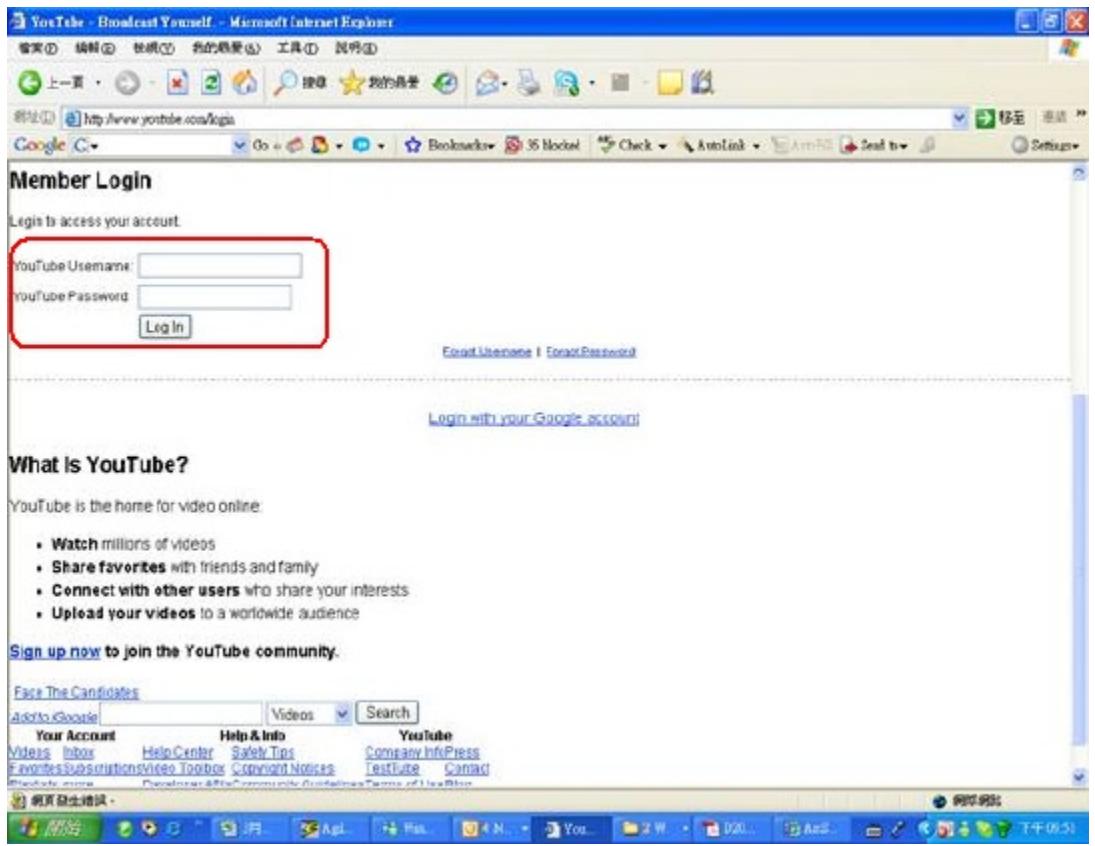Click into the YouTube Password field
Screen dimensions: 1095x846
[214, 297]
